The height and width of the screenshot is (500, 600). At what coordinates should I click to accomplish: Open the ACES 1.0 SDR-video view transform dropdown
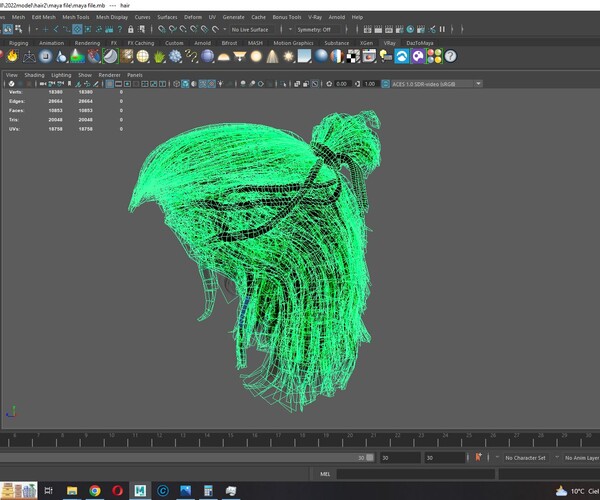436,84
